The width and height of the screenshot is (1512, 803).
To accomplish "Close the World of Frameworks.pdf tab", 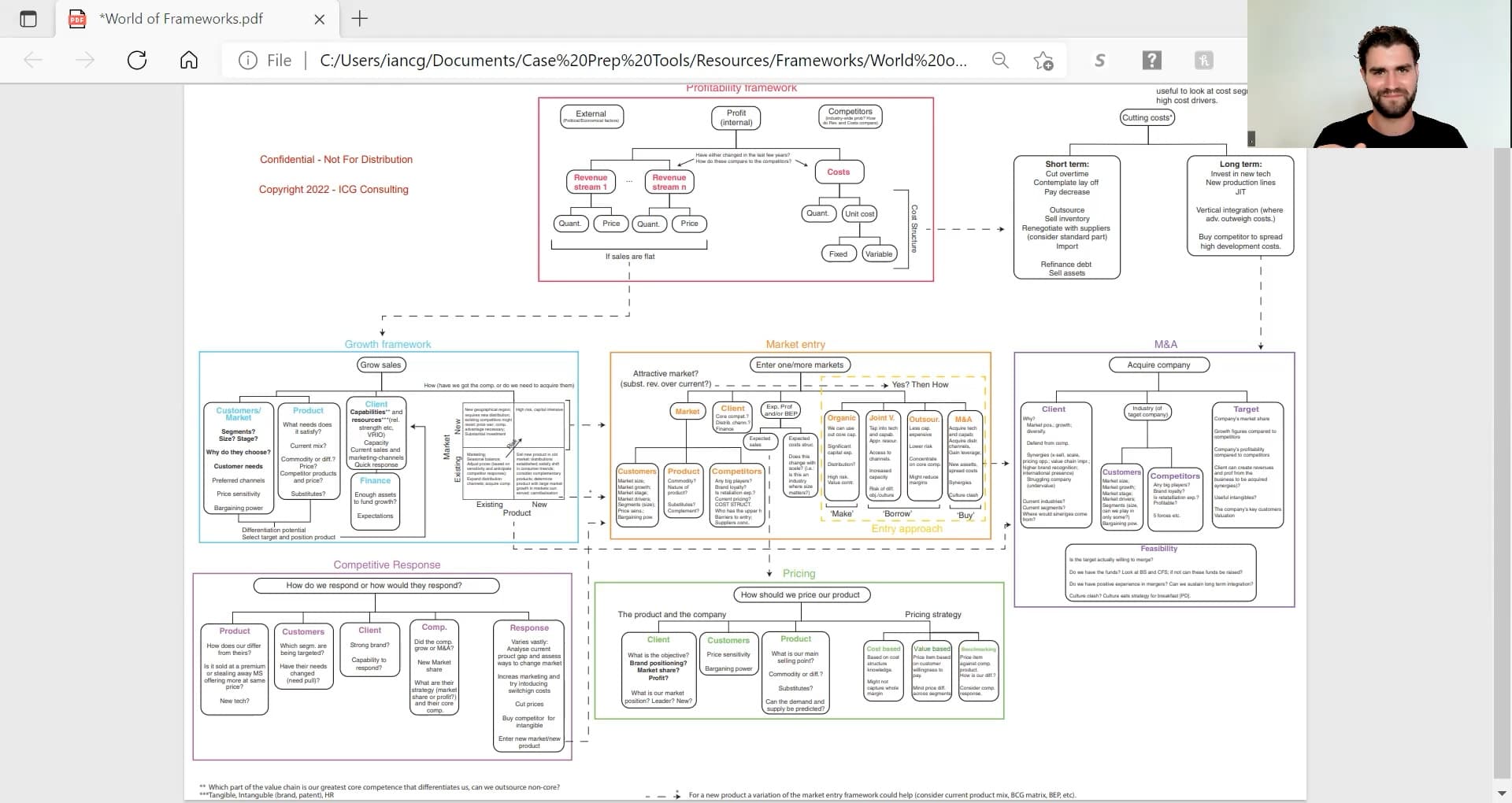I will pyautogui.click(x=319, y=20).
